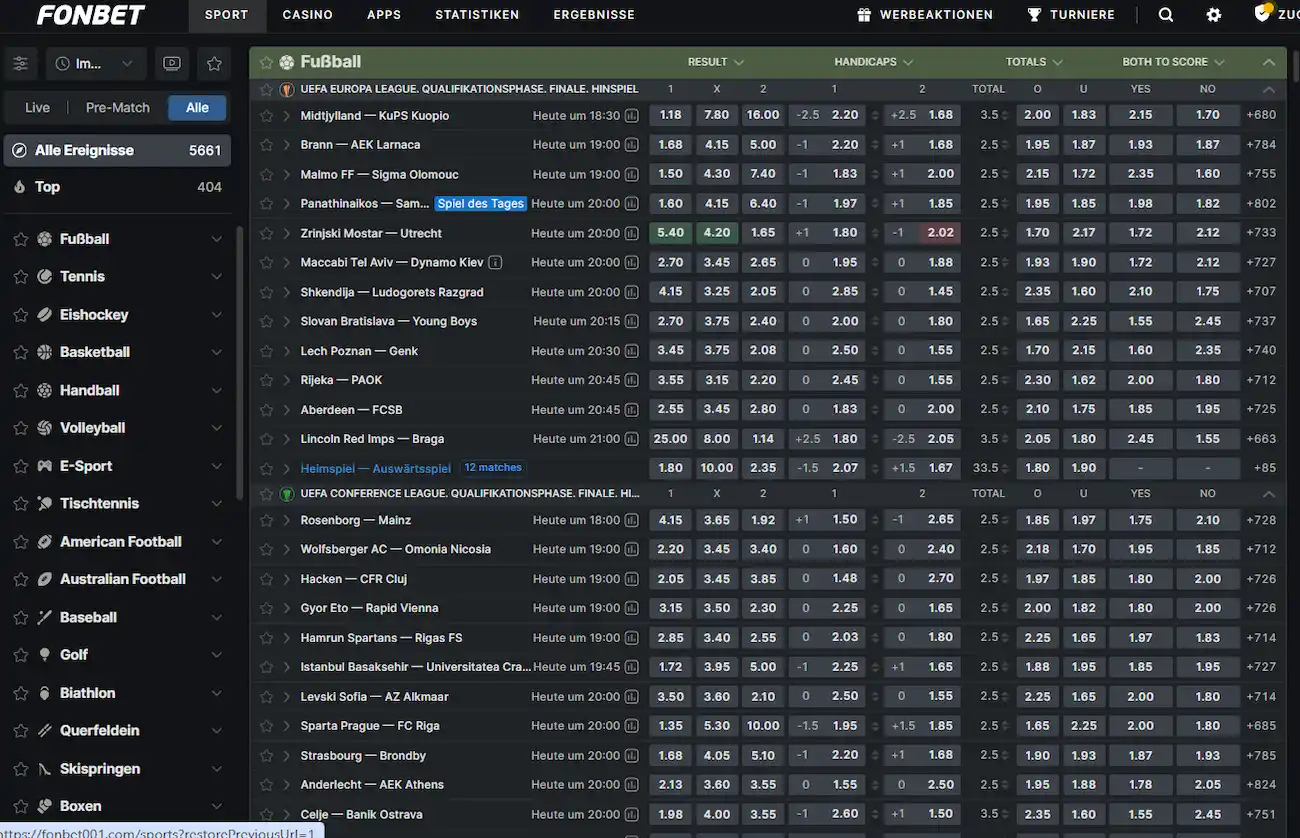Open the RESULT market dropdown

pos(716,62)
